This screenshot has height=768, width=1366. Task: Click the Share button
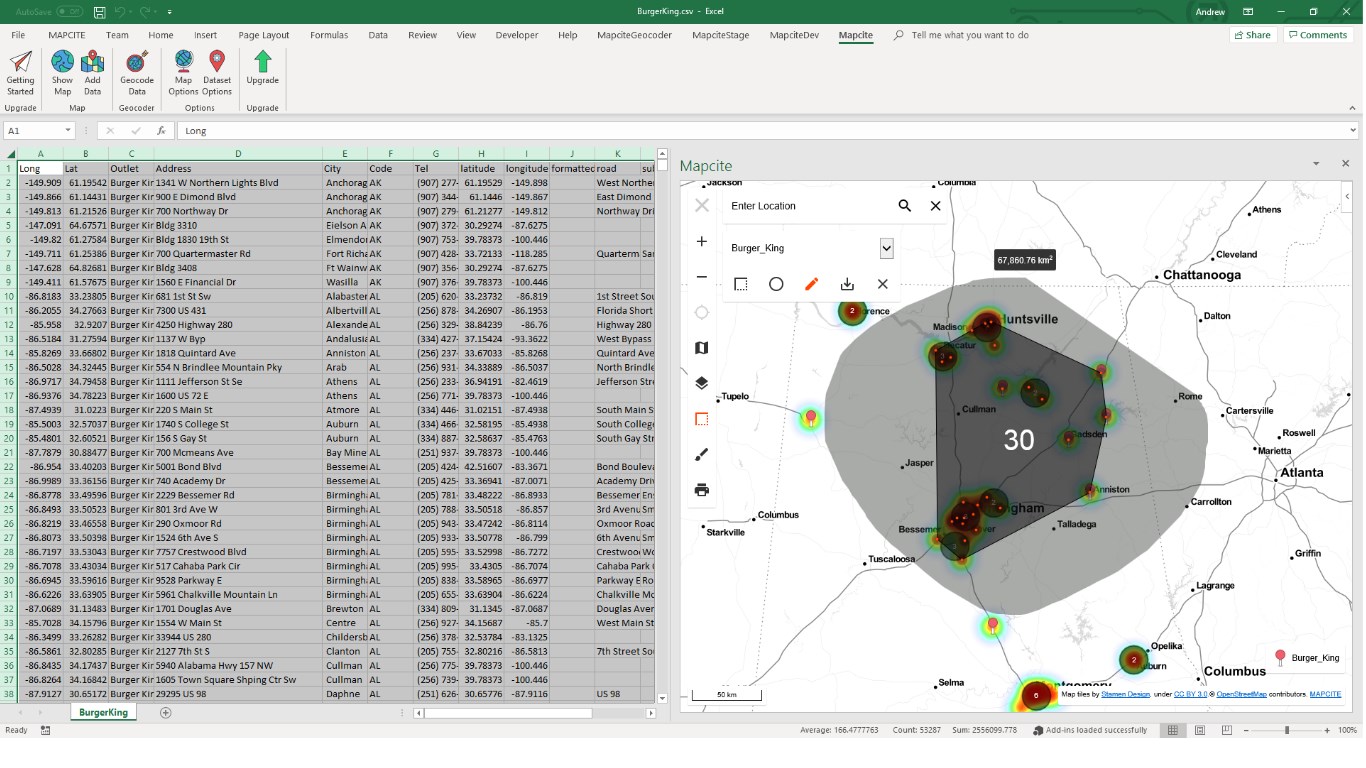1252,35
